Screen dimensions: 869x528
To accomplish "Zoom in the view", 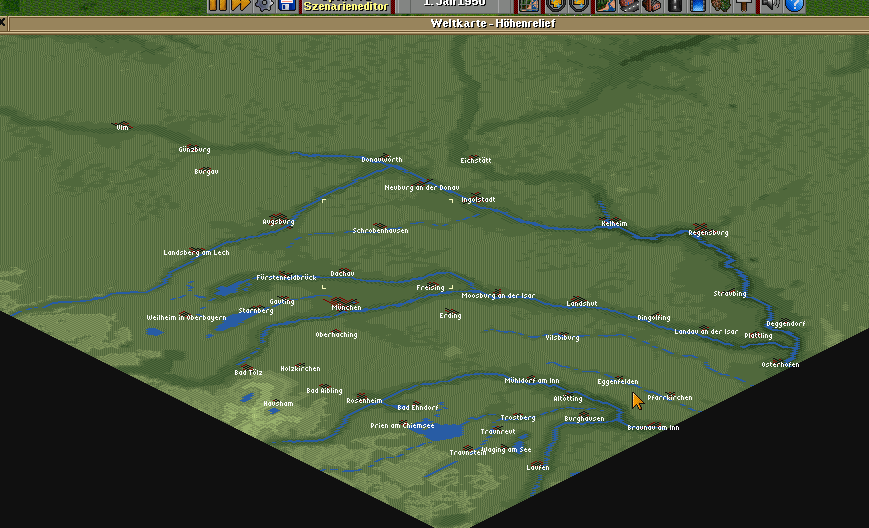I will click(555, 5).
